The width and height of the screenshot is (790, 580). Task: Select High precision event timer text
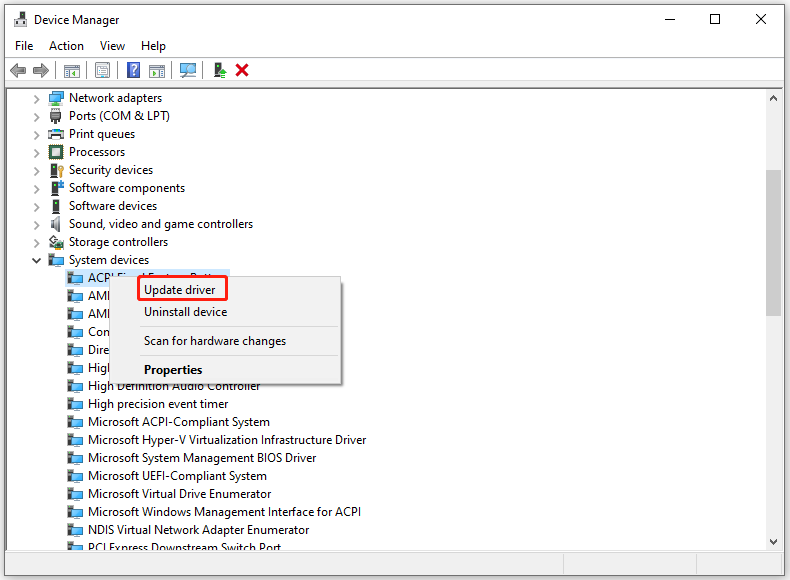(x=158, y=404)
